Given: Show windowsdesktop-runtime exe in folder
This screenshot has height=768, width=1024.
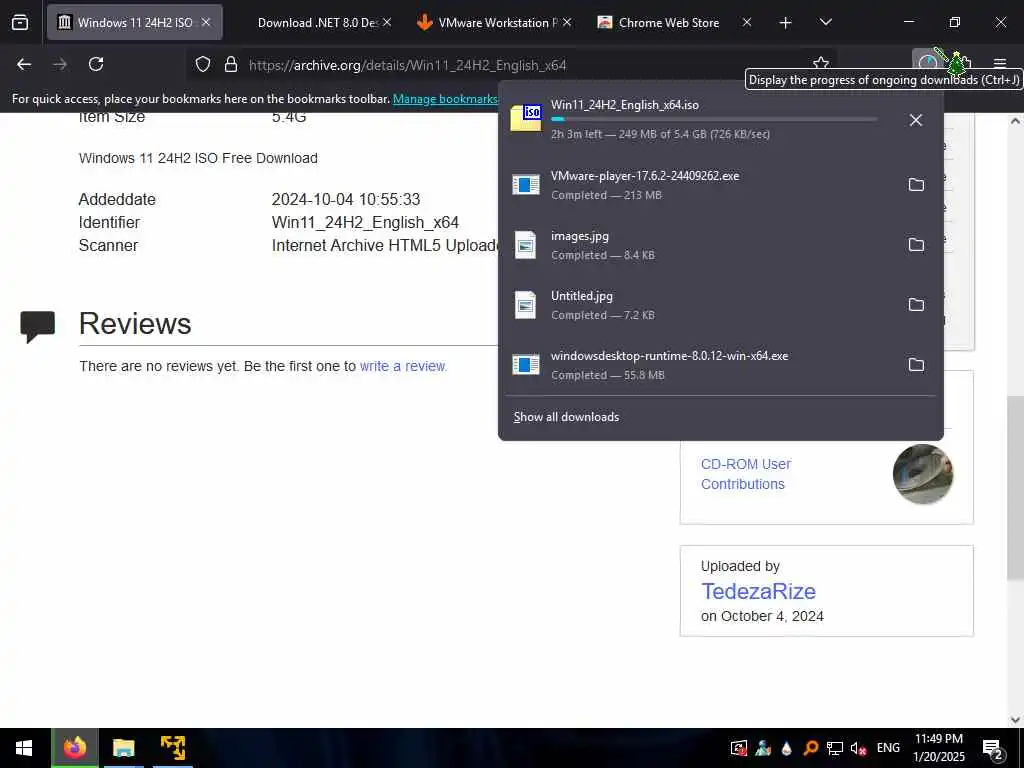Looking at the screenshot, I should [916, 365].
